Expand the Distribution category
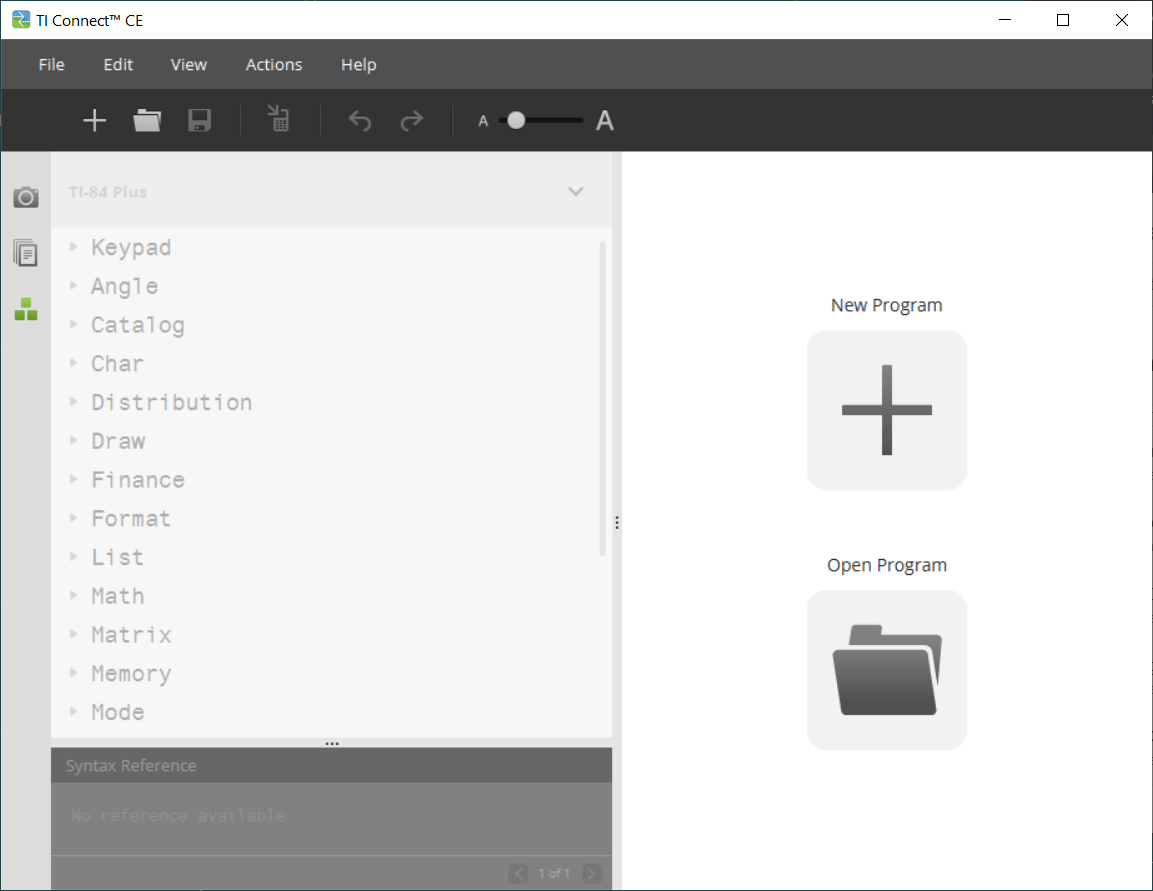1153x891 pixels. (x=74, y=402)
